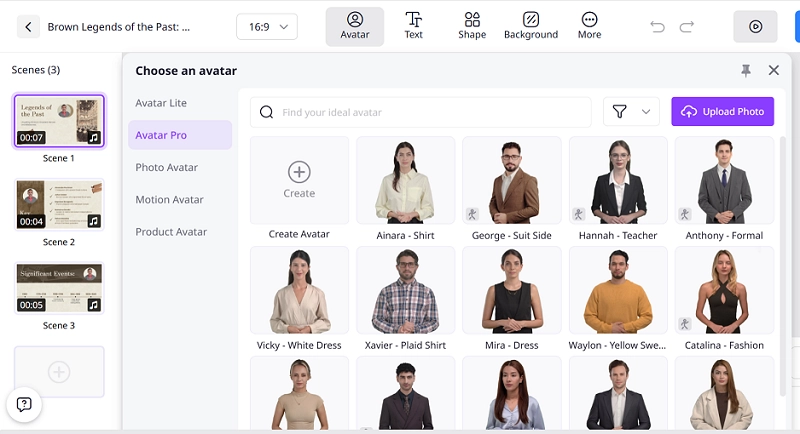Pin the avatar panel

[x=746, y=71]
